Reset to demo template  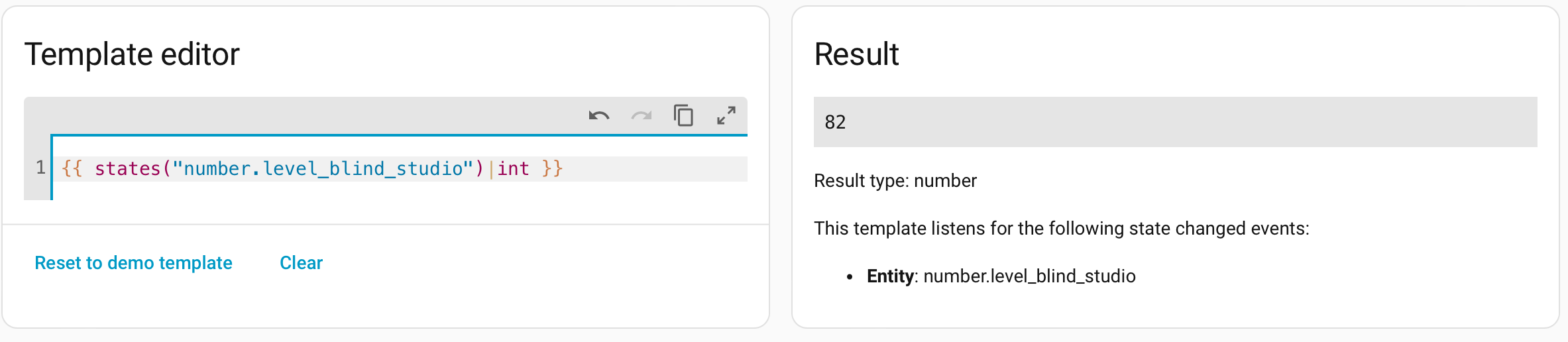pyautogui.click(x=133, y=263)
